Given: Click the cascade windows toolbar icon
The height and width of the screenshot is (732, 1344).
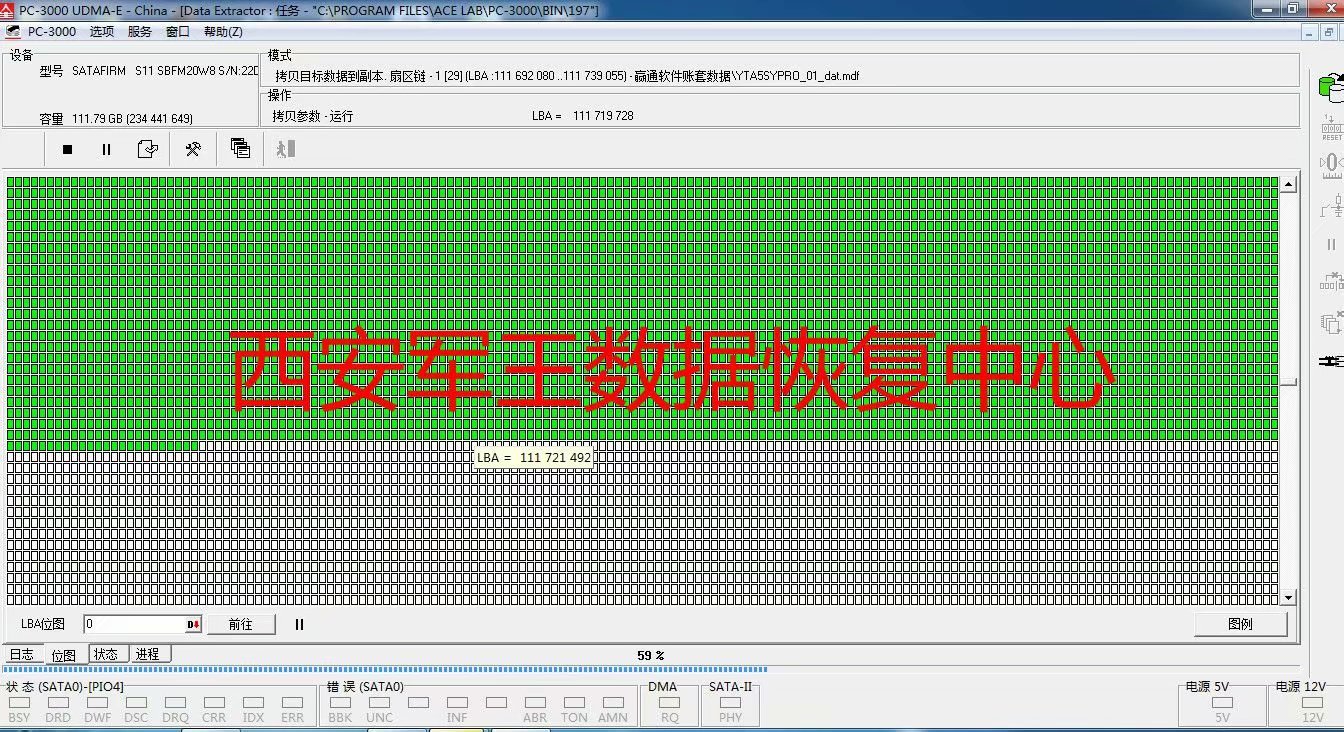Looking at the screenshot, I should 240,148.
